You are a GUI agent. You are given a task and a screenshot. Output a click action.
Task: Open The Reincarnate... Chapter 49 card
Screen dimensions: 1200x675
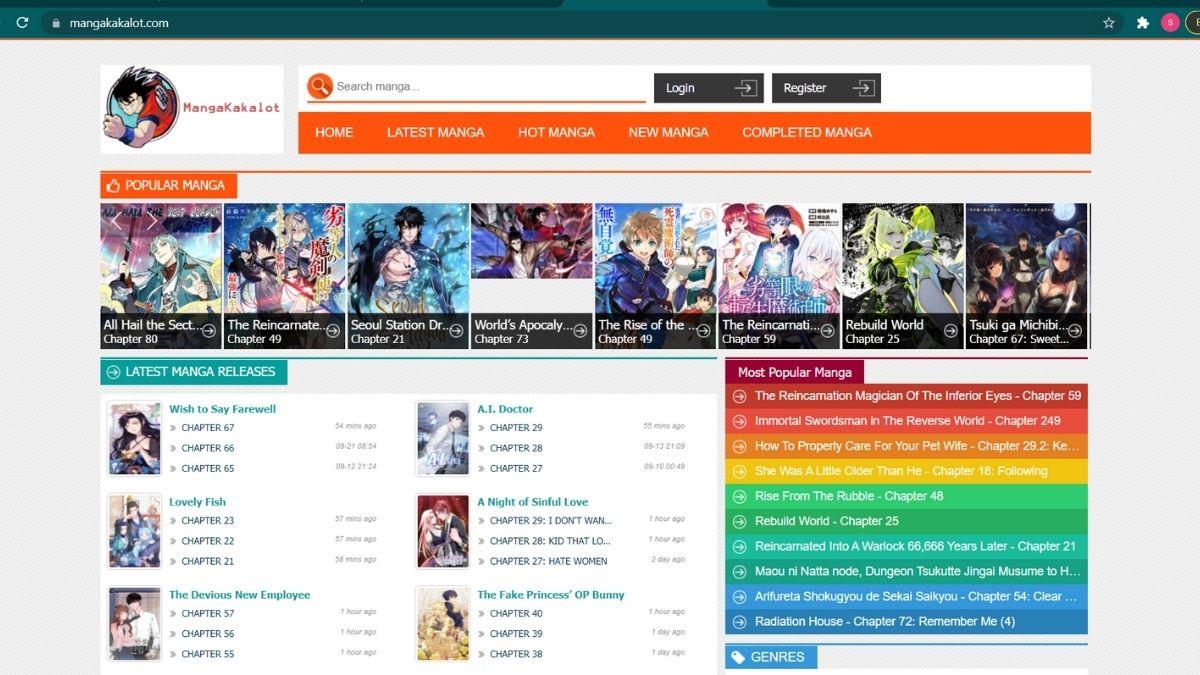284,276
